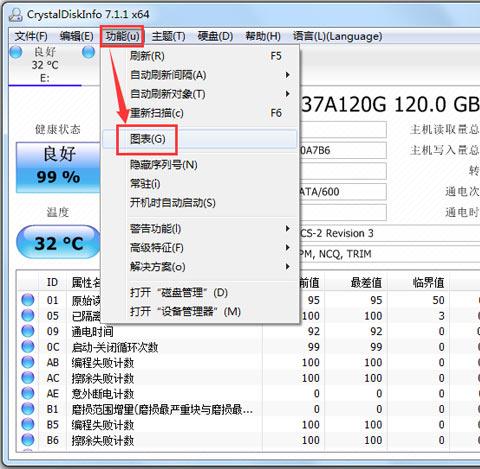The image size is (480, 469).
Task: Expand the 自动刷新对象(T) submenu
Action: point(199,94)
